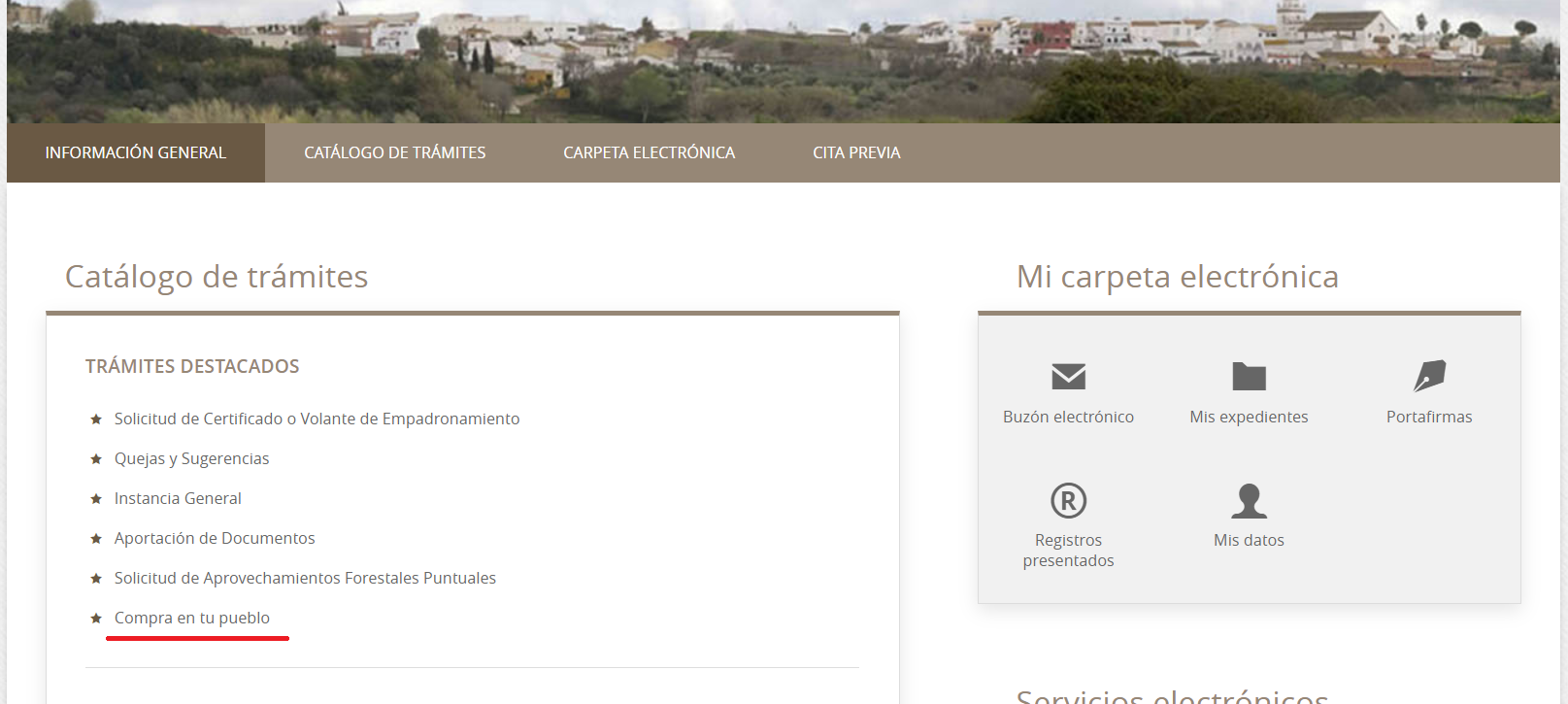Screen dimensions: 1568x704
Task: Switch to Información General tab
Action: (136, 152)
